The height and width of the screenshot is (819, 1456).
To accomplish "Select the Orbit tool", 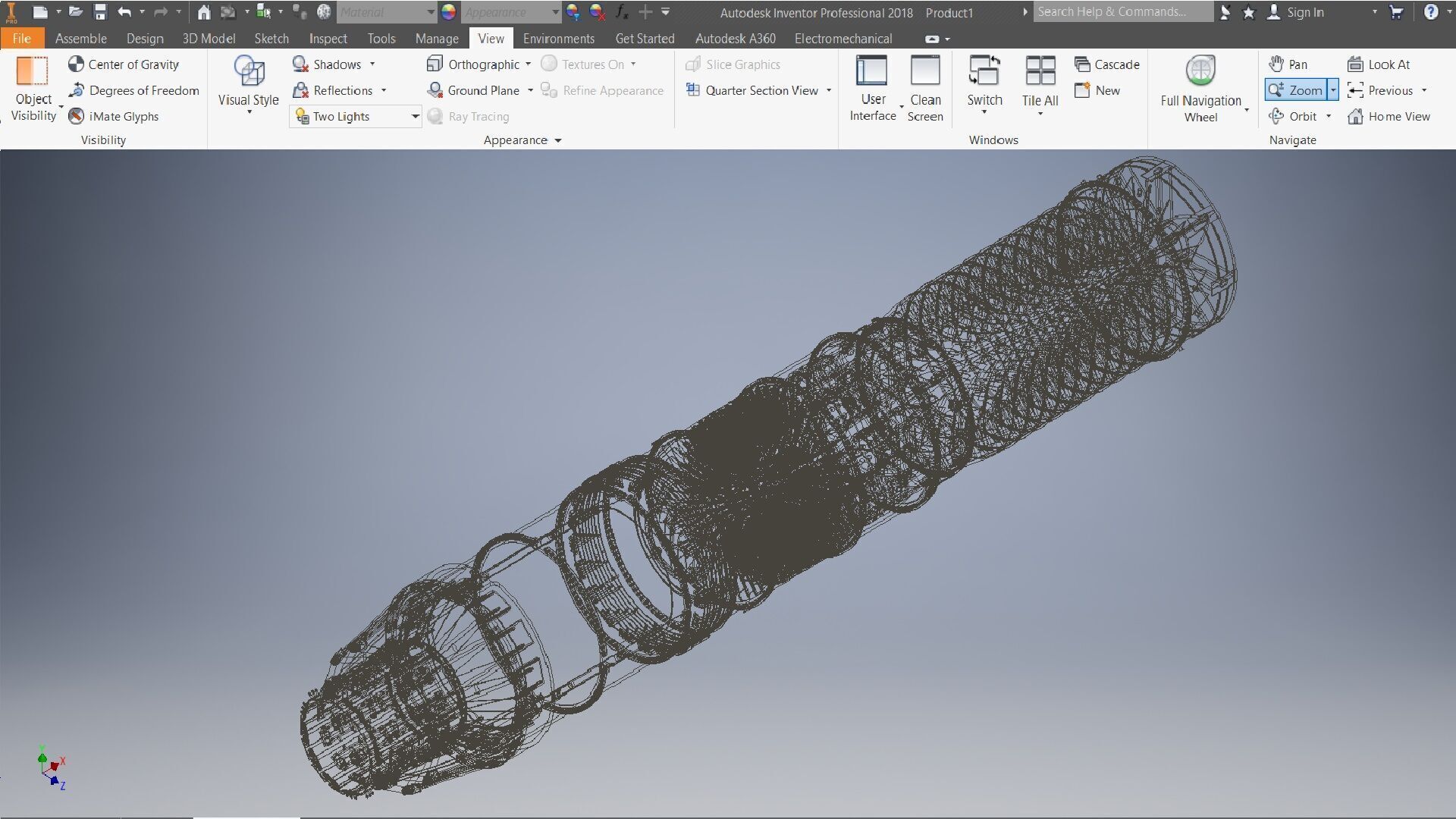I will (x=1293, y=116).
